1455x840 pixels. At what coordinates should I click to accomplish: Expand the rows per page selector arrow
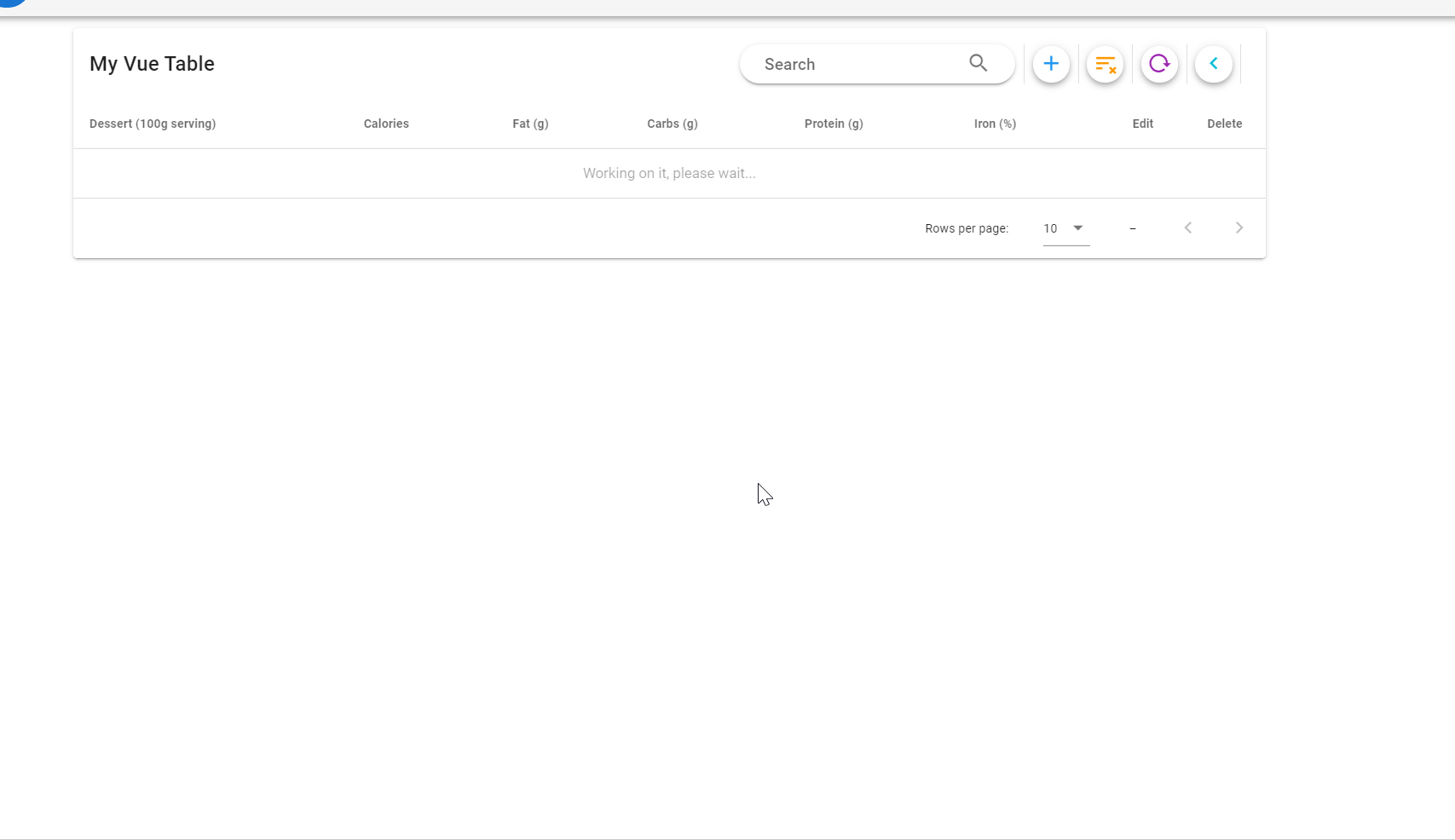point(1077,228)
